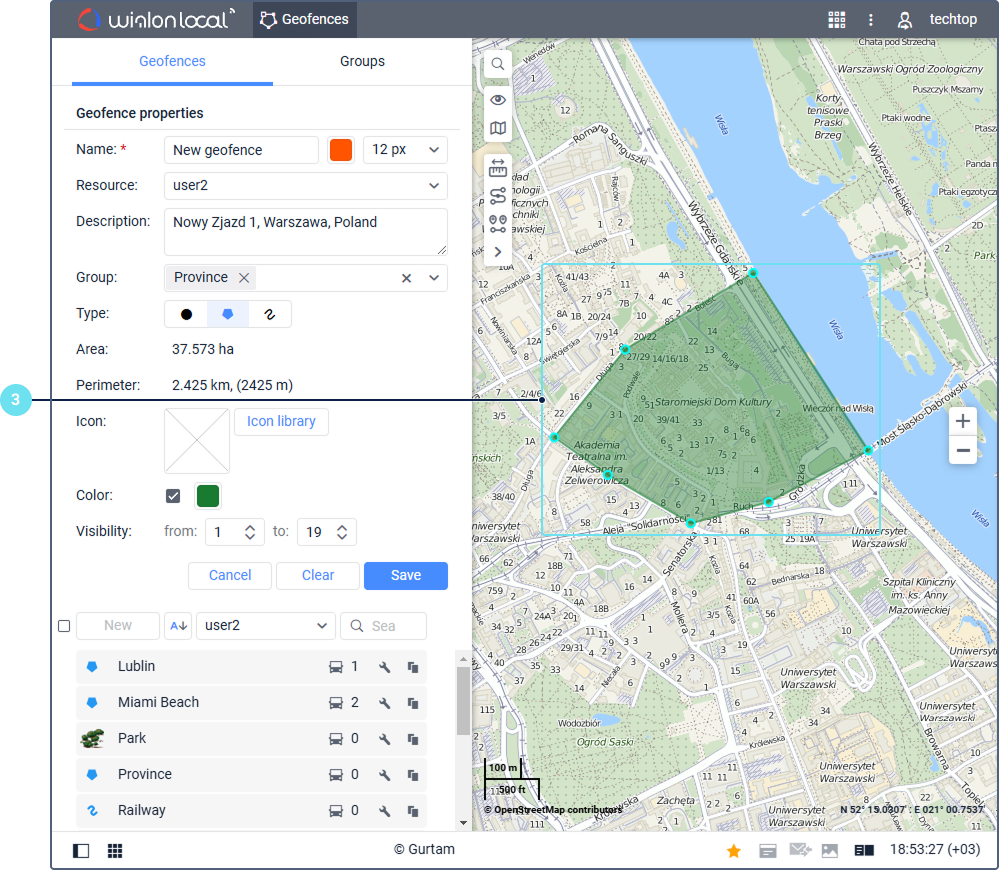Viewport: 999px width, 870px height.
Task: Expand the map tools chevron
Action: pos(497,251)
